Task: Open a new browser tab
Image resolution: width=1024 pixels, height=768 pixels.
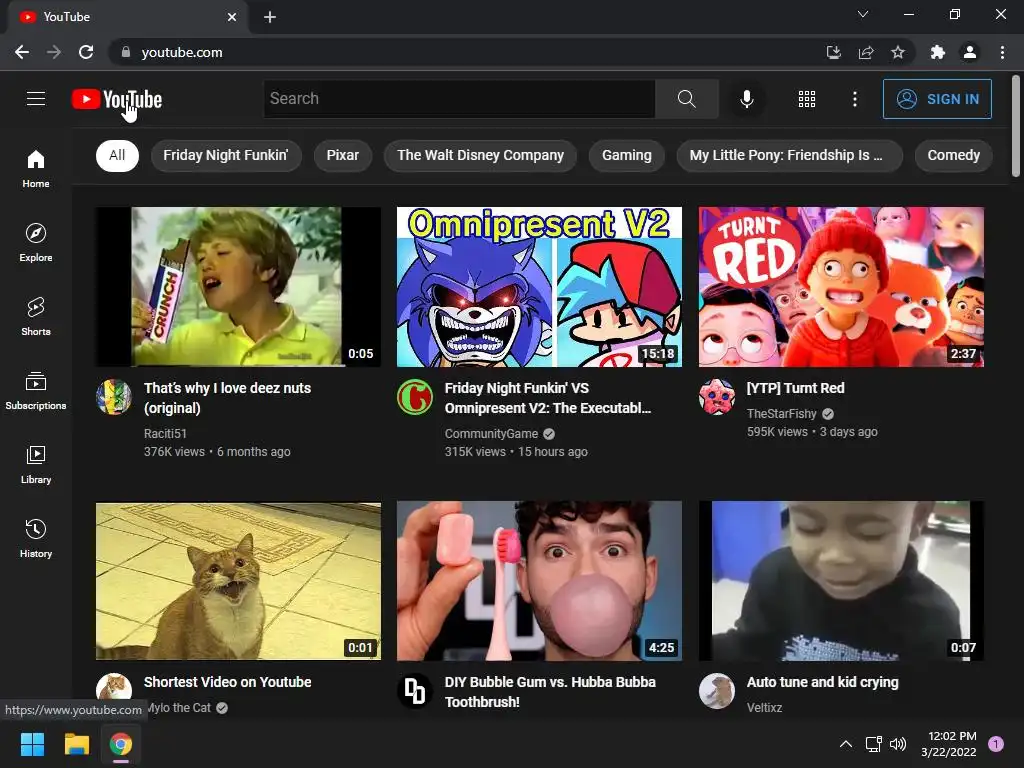Action: (270, 17)
